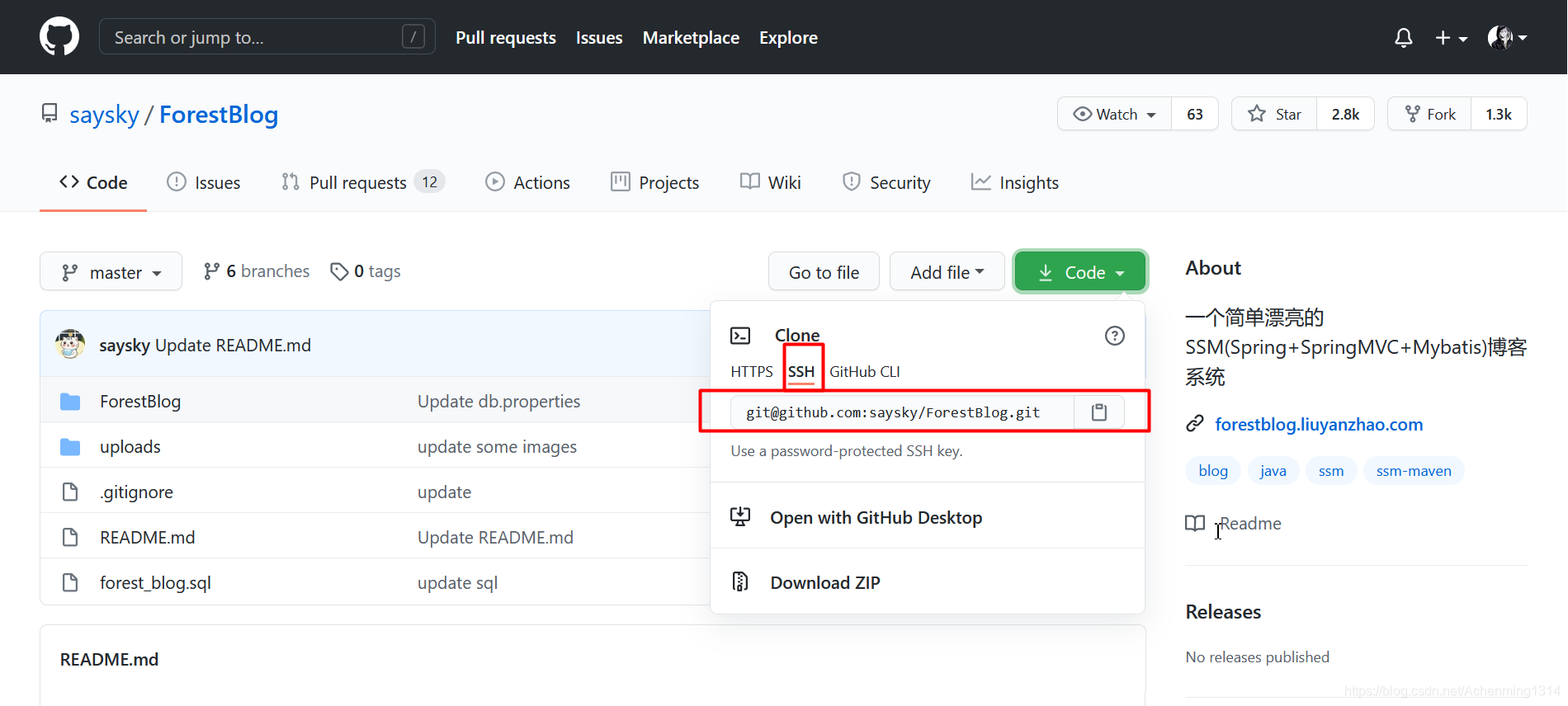Toggle the green Code dropdown button

coord(1080,271)
